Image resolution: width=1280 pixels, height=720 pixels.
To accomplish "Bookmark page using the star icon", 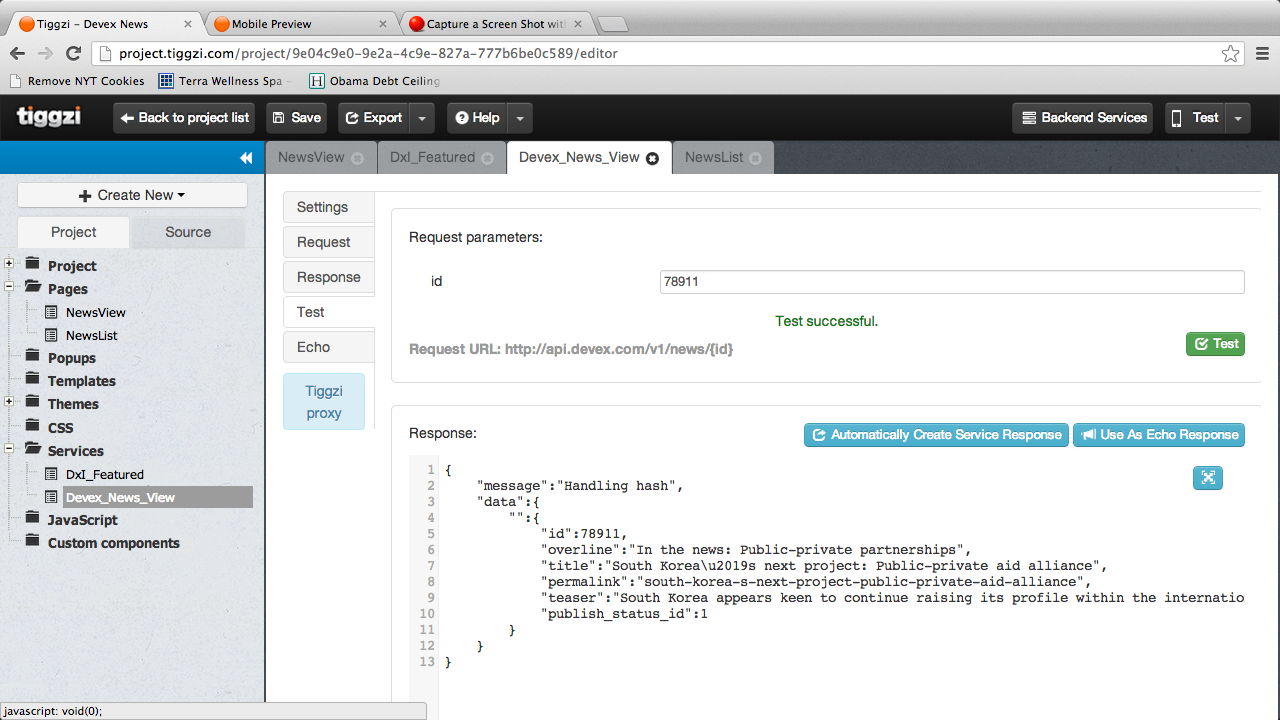I will [x=1230, y=54].
